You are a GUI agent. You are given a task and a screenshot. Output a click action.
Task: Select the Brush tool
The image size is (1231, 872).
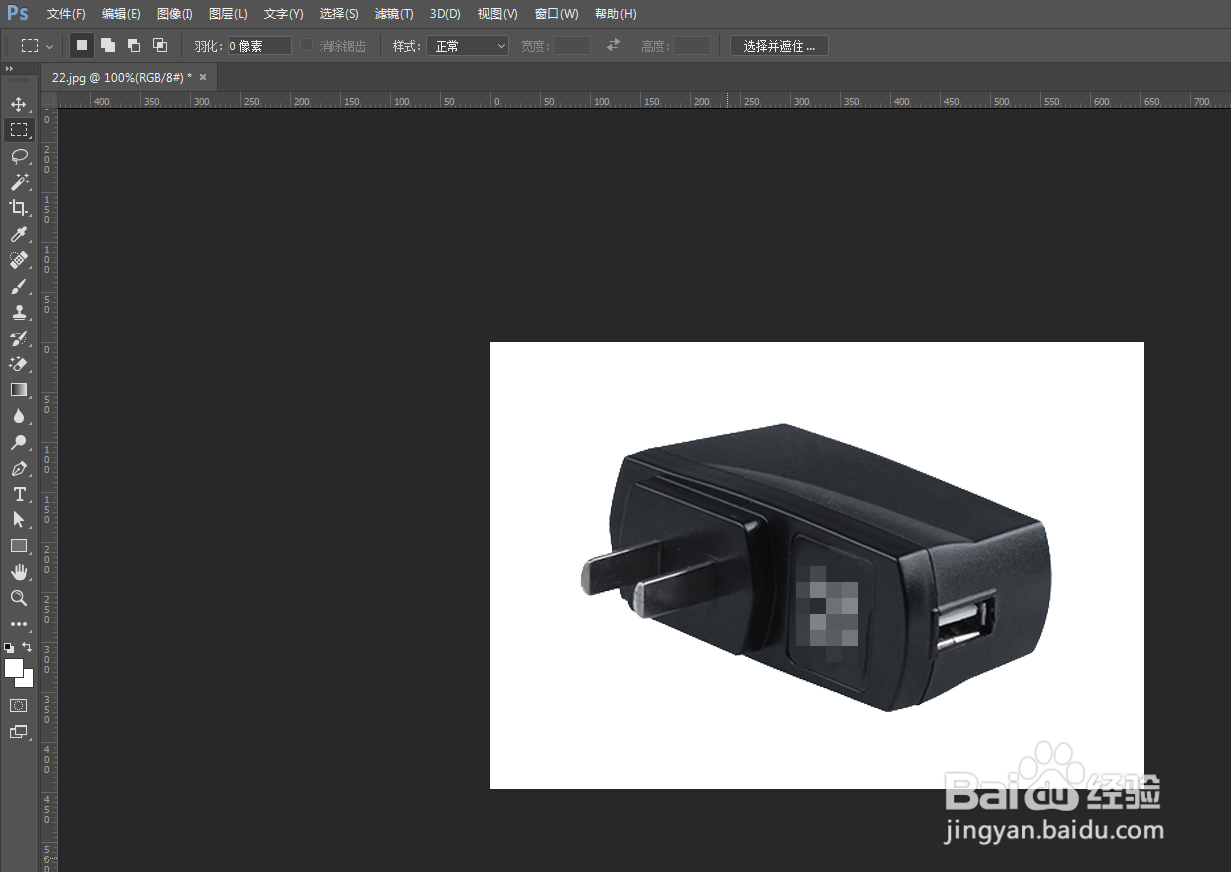coord(18,286)
